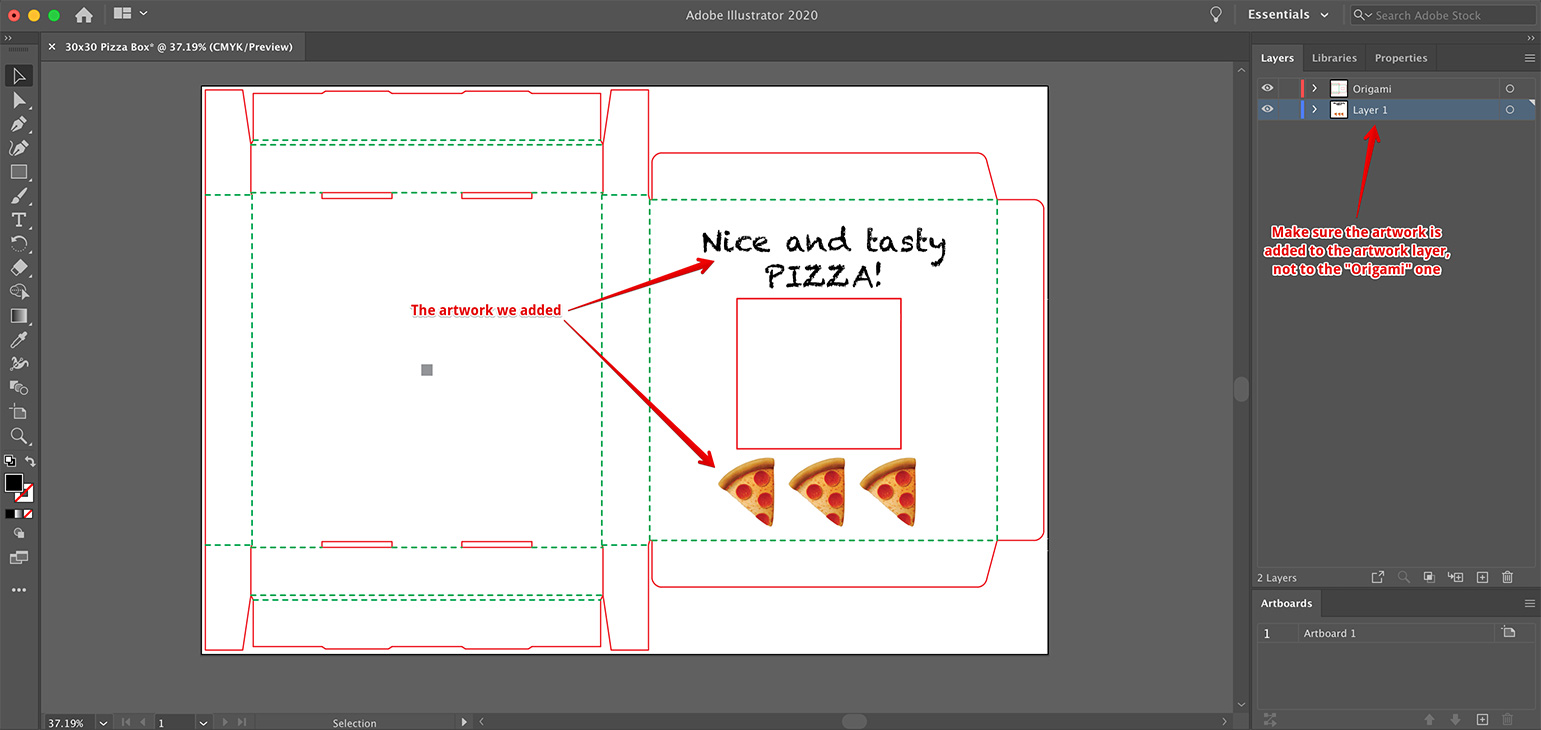Delete selected layer using the trash icon
Image resolution: width=1541 pixels, height=730 pixels.
pos(1507,577)
